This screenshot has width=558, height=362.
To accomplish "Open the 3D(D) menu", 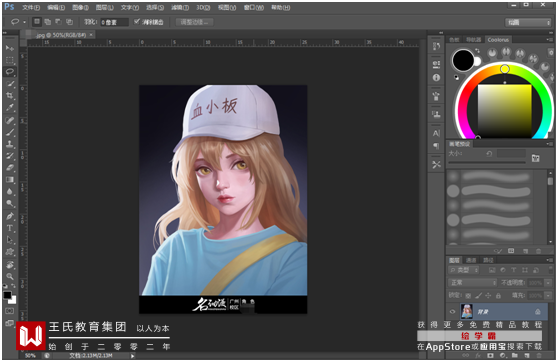I will tap(203, 7).
